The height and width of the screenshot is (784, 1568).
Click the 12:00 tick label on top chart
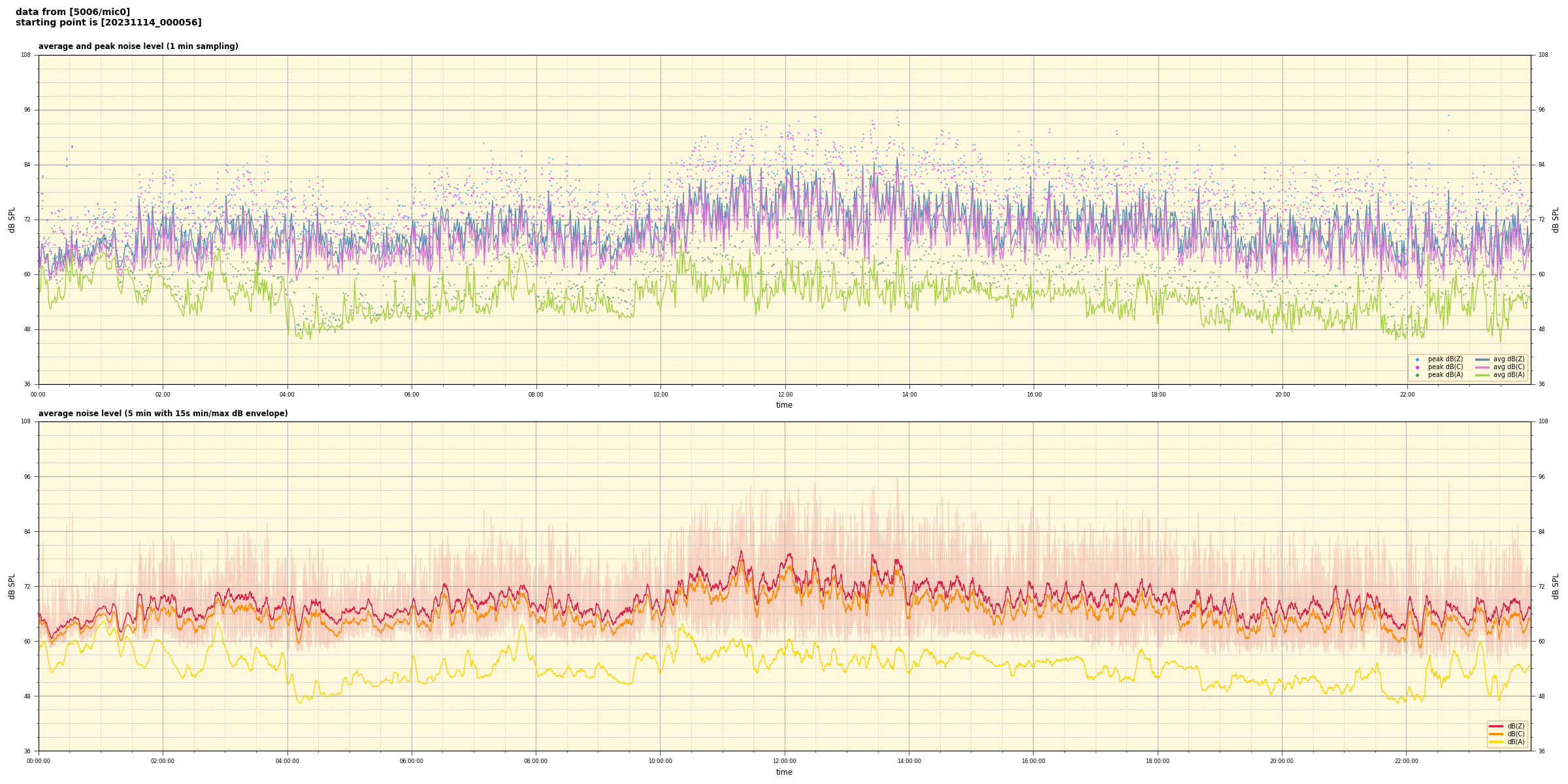785,395
